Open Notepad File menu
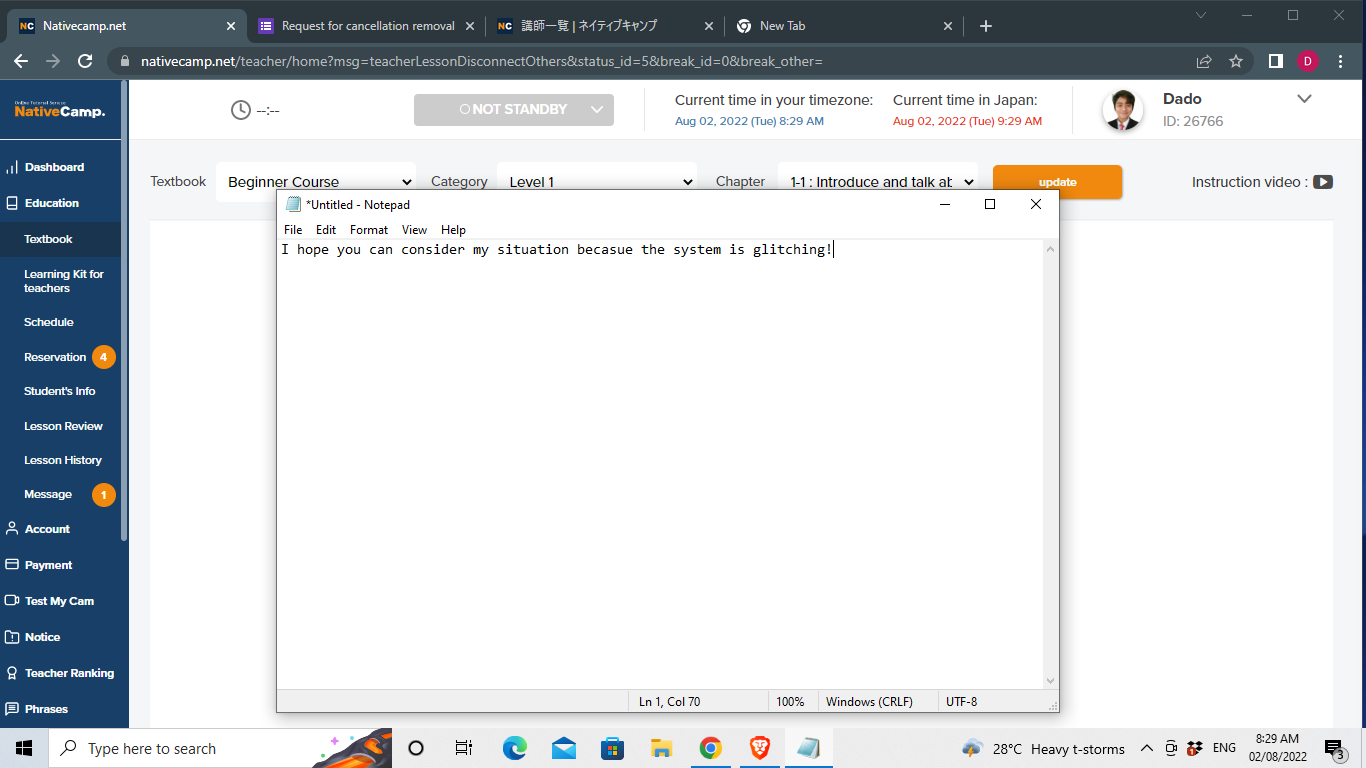 [x=293, y=229]
